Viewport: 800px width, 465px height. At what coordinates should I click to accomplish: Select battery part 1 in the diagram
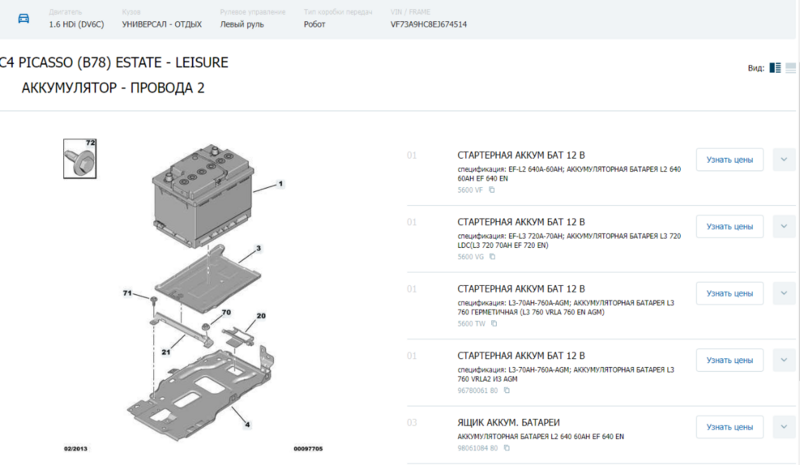pyautogui.click(x=282, y=184)
